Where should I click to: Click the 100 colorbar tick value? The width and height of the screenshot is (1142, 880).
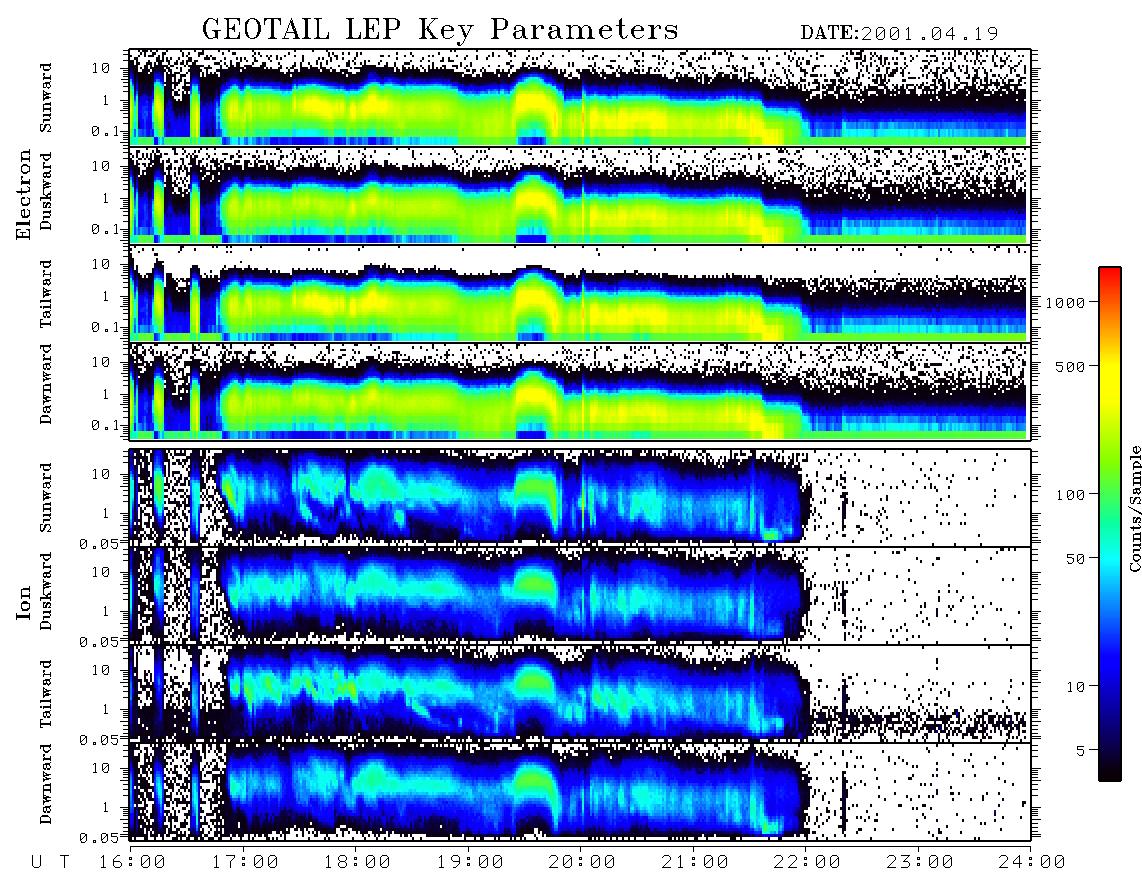[x=1070, y=495]
